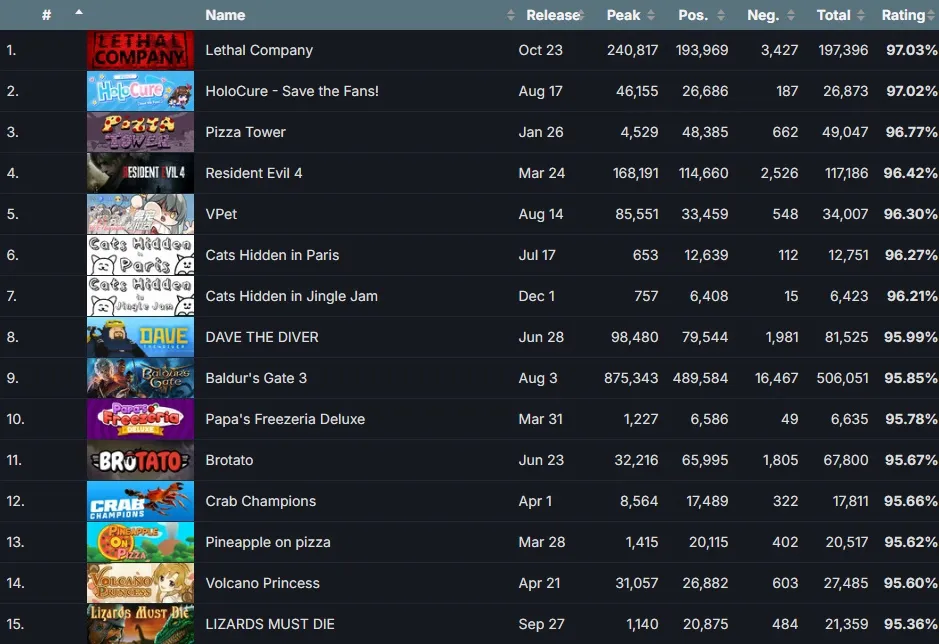The image size is (939, 644).
Task: Open the Baldur's Gate 3 title link
Action: (256, 378)
